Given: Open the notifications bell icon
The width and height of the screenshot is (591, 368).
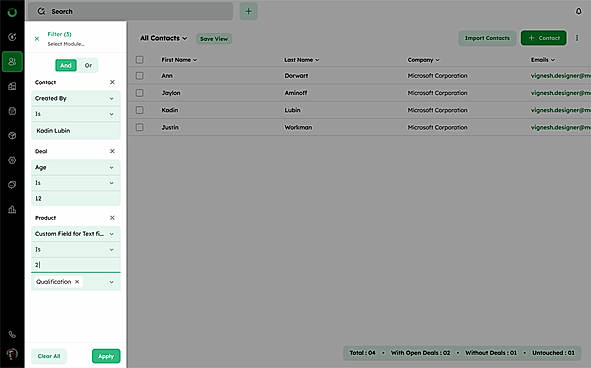Looking at the screenshot, I should 578,11.
